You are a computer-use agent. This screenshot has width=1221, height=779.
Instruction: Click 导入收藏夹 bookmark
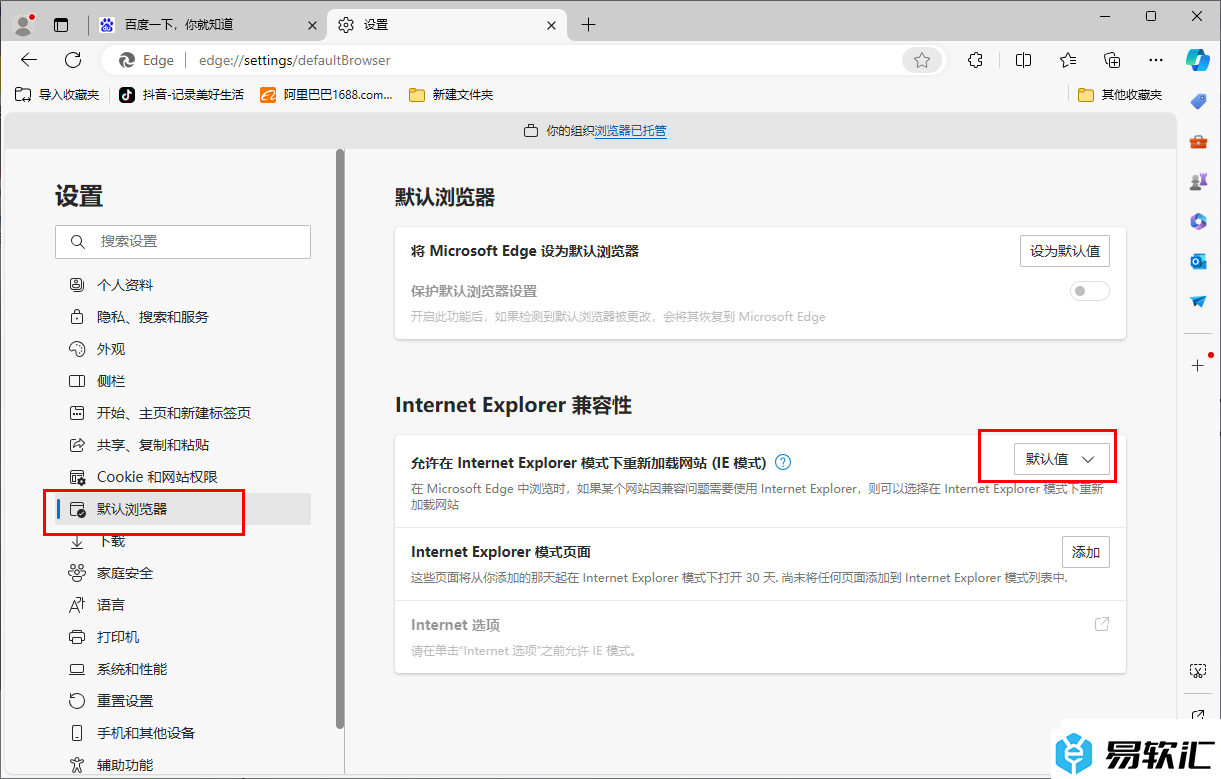click(57, 95)
